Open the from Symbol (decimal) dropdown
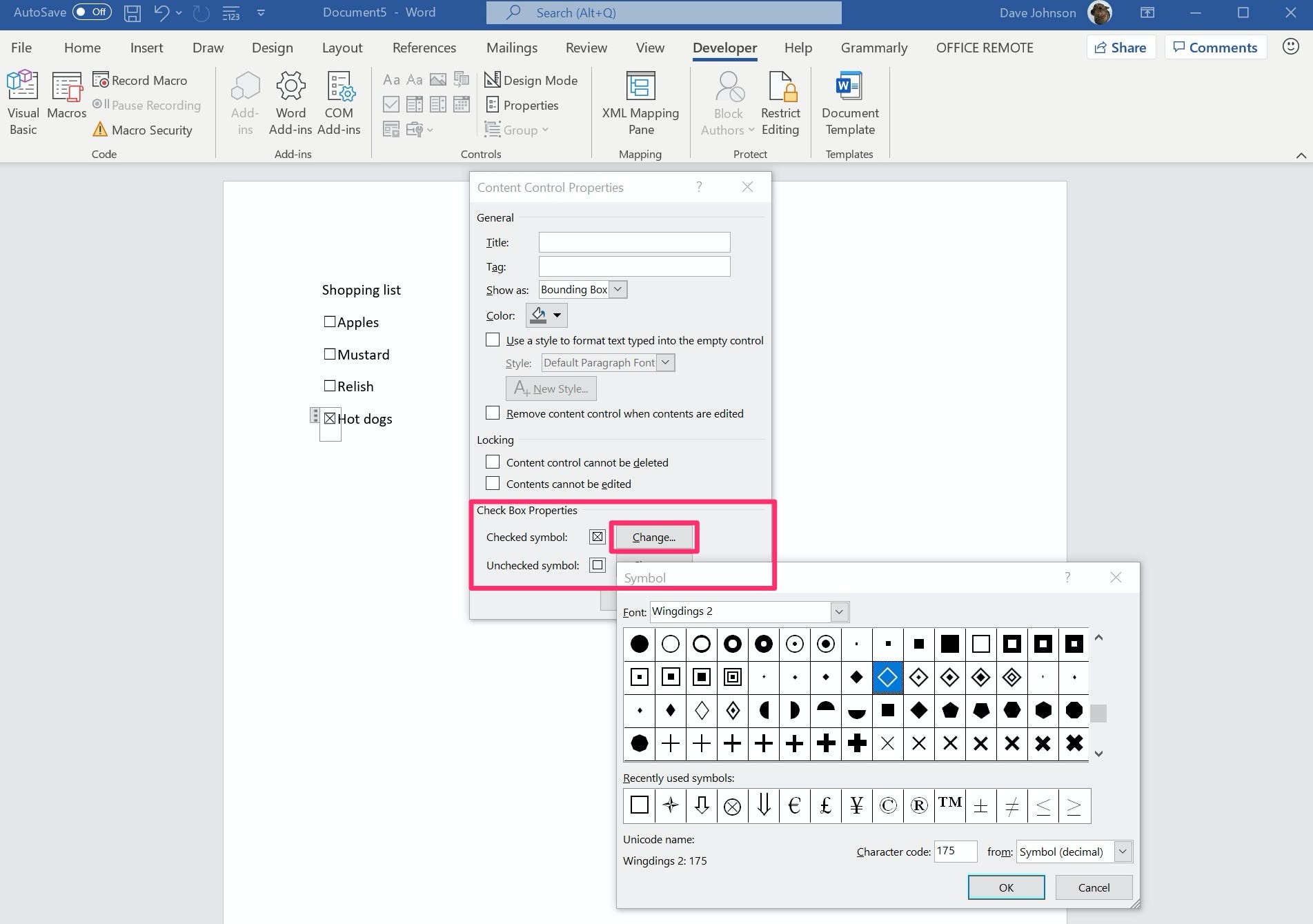The image size is (1313, 924). (x=1125, y=852)
